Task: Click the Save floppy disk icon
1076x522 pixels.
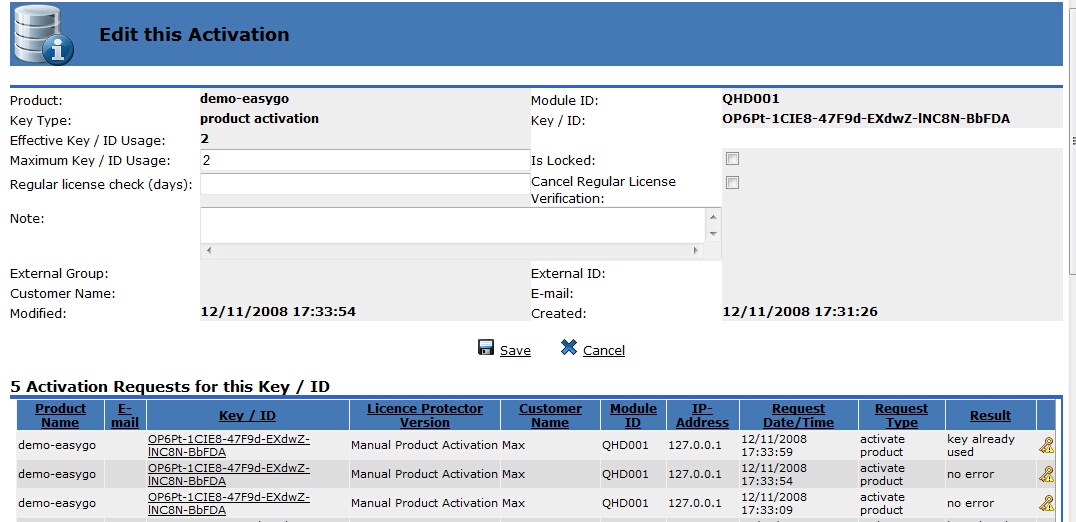Action: [486, 348]
